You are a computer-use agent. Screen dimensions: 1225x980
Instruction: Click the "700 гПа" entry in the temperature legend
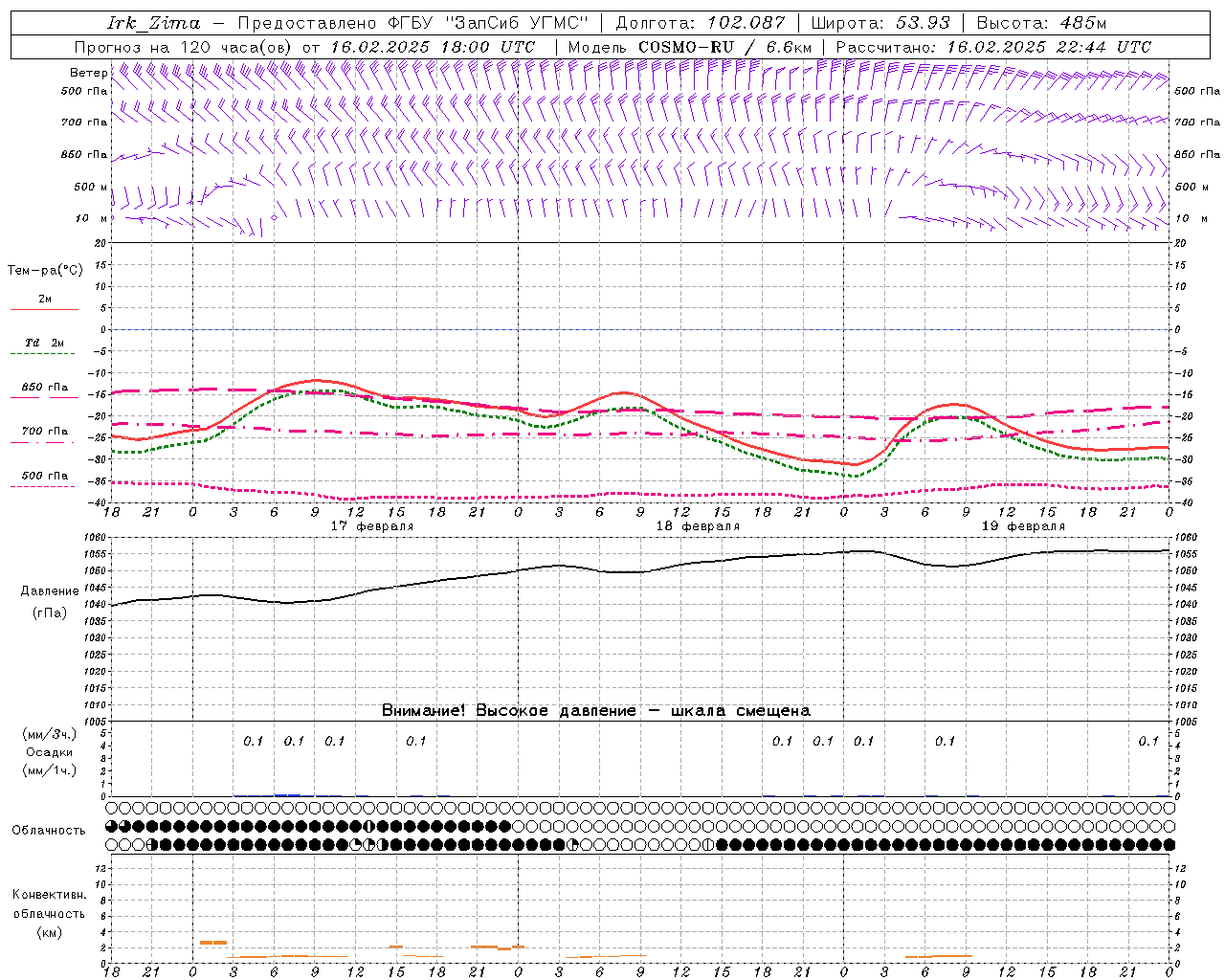coord(44,432)
